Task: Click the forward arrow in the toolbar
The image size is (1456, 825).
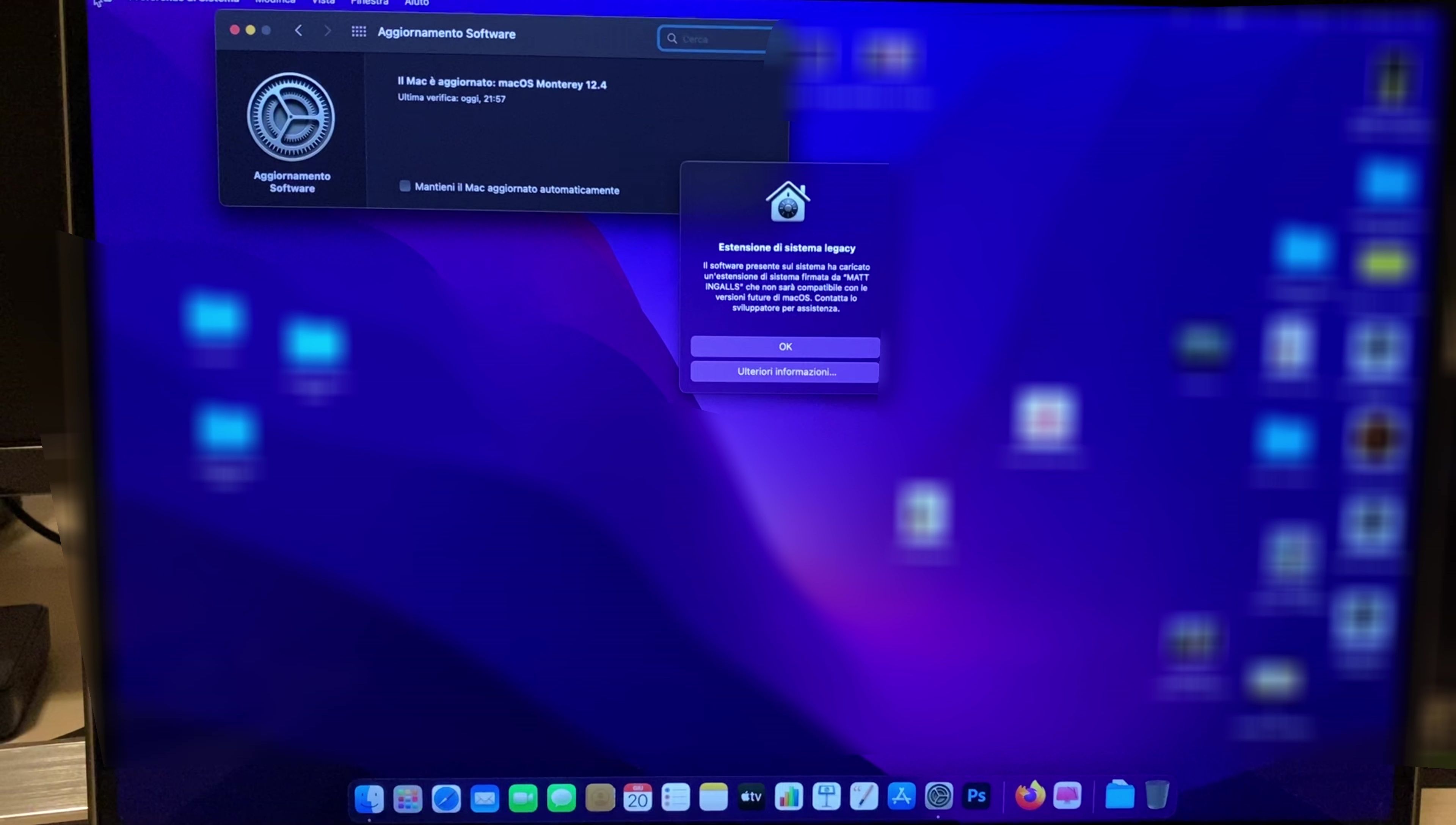Action: pos(328,31)
